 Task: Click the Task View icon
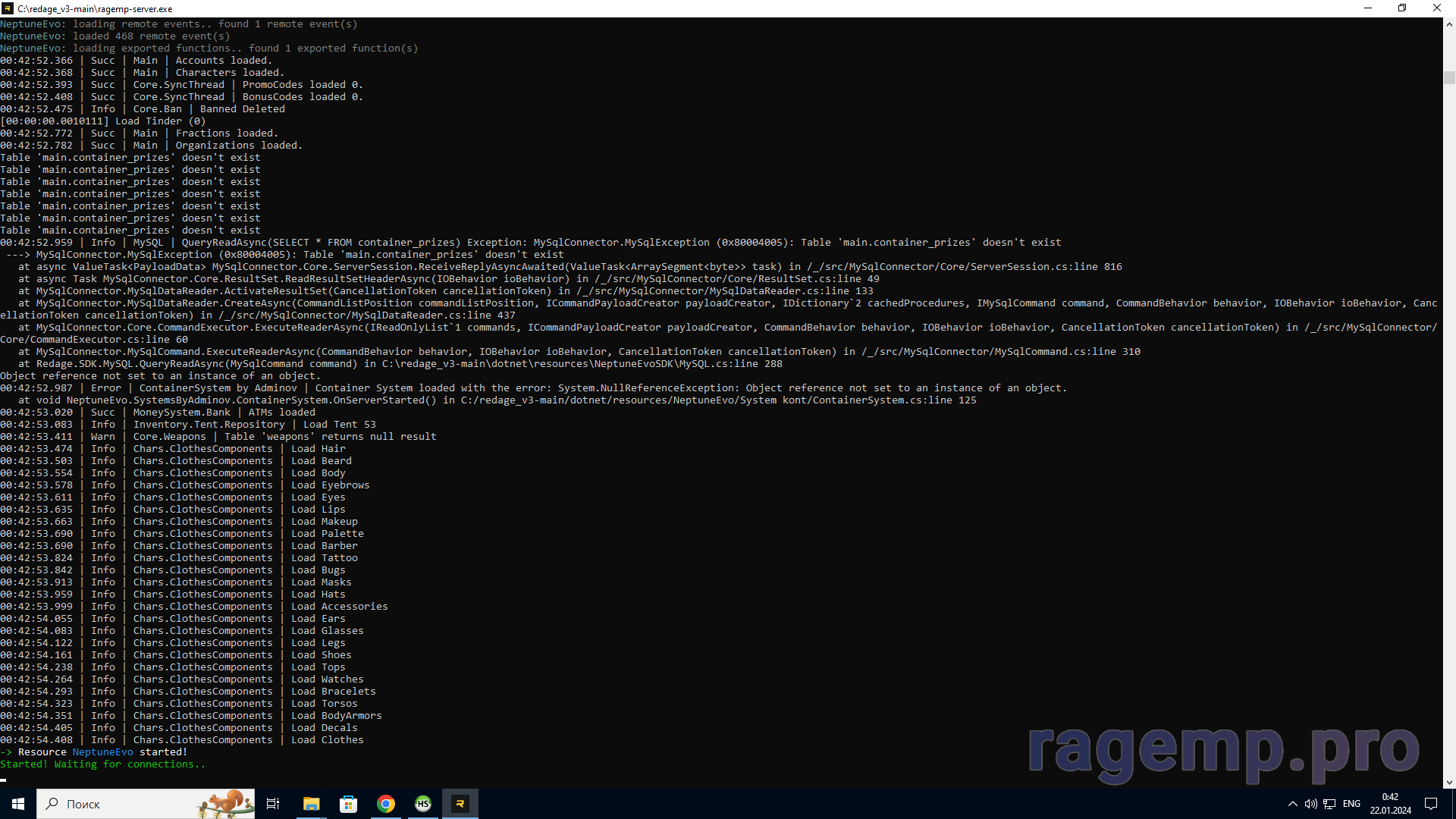coord(273,804)
